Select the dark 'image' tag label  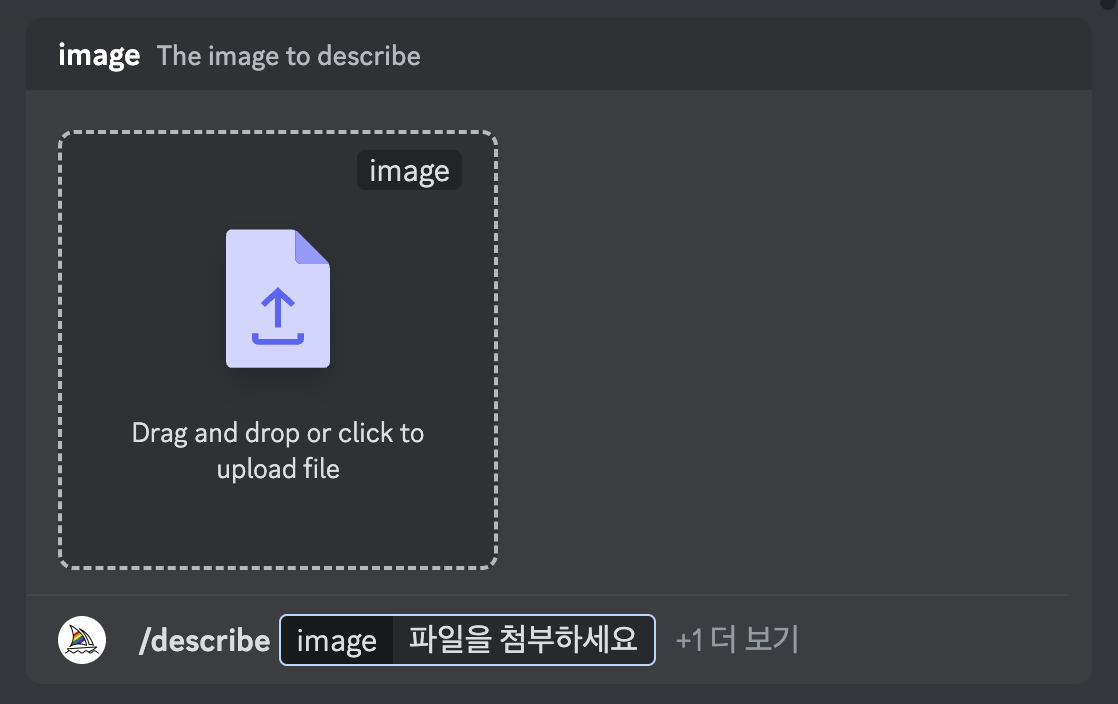tap(409, 170)
